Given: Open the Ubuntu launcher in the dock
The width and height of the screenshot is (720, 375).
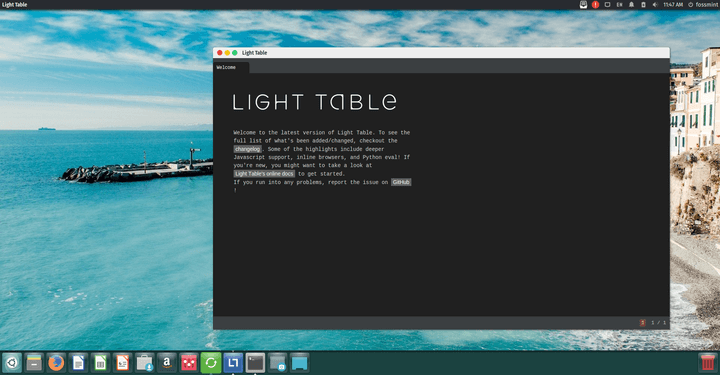Looking at the screenshot, I should click(12, 363).
